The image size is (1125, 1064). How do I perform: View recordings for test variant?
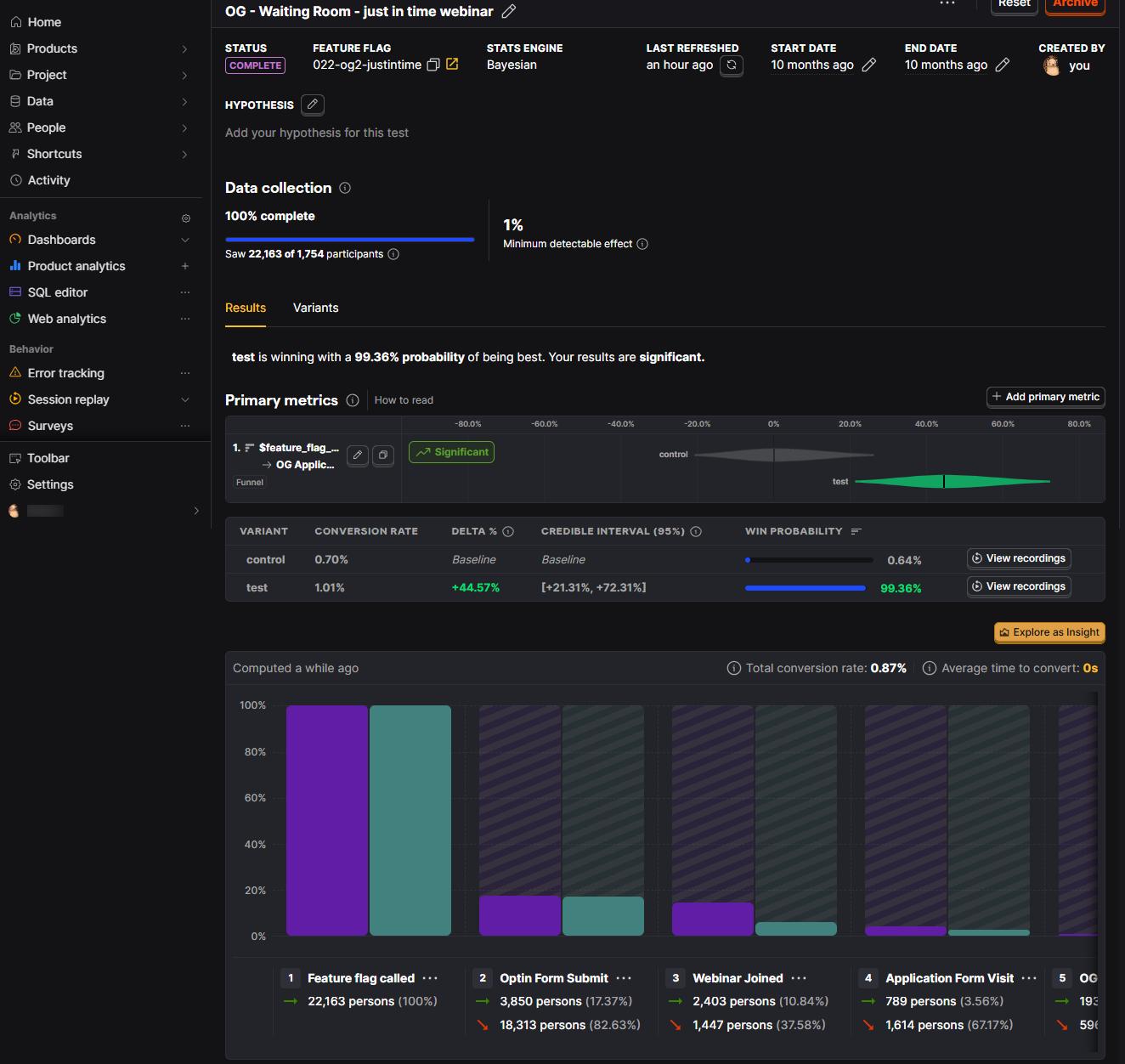(1019, 586)
